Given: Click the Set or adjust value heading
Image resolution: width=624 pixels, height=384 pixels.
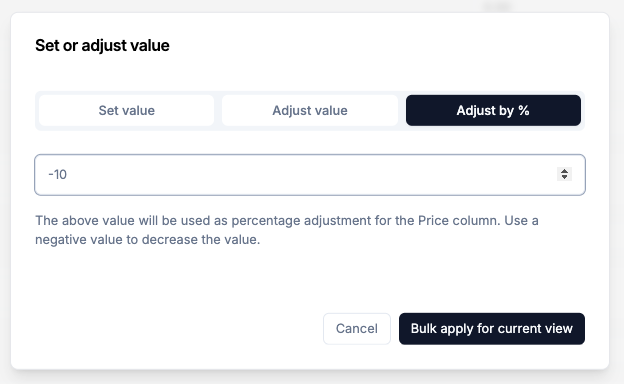Looking at the screenshot, I should click(x=102, y=45).
